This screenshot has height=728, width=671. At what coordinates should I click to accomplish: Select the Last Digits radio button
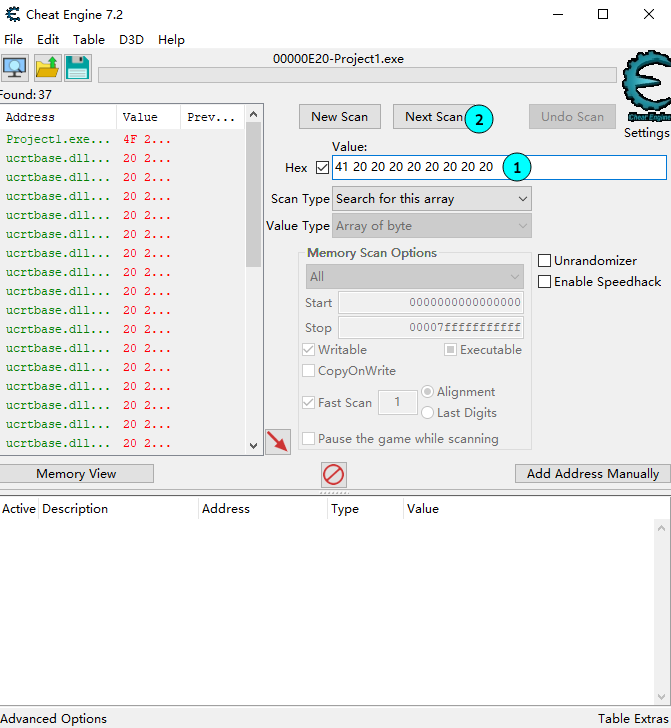pos(427,413)
